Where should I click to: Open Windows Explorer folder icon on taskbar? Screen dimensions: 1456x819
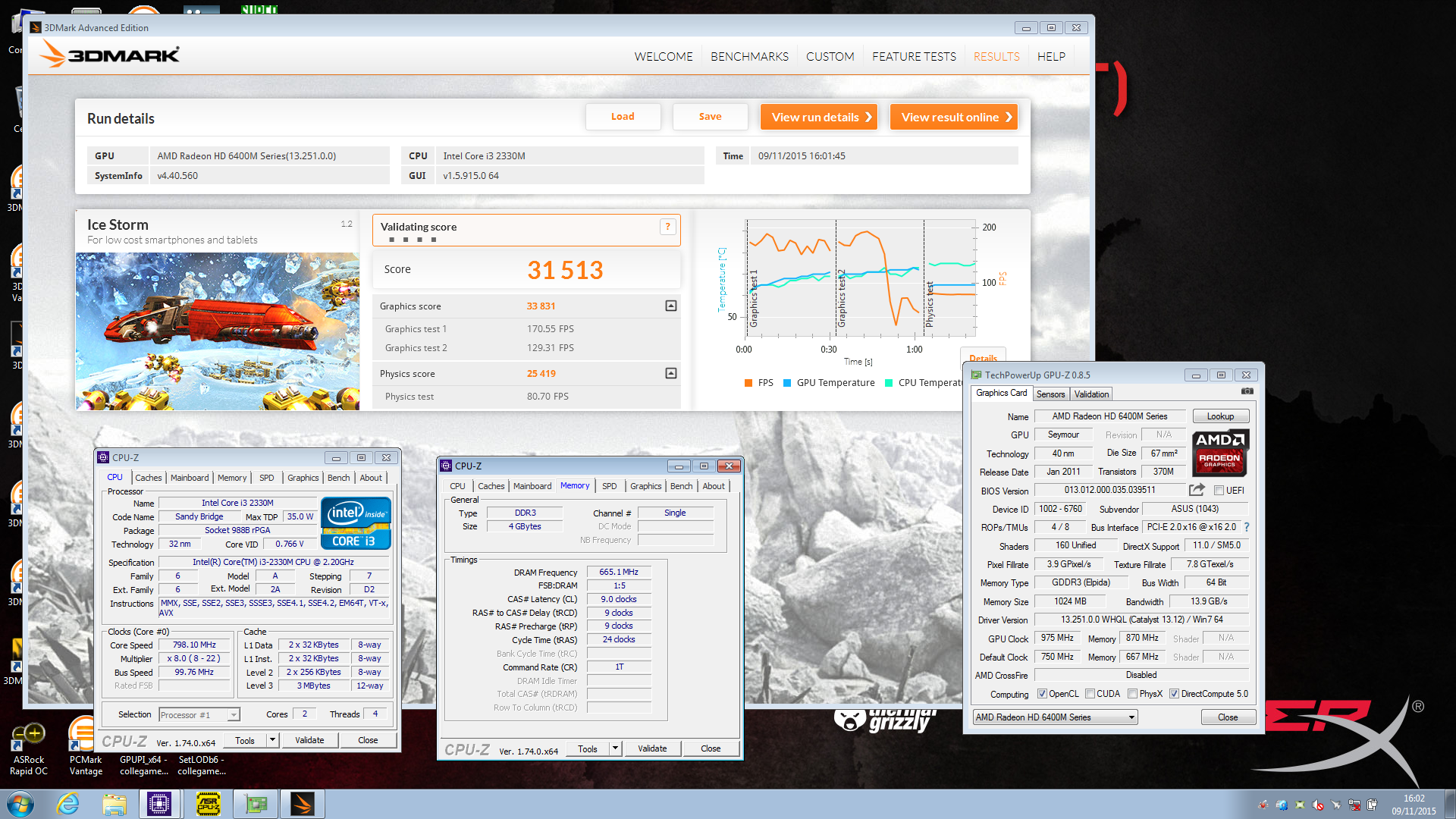click(x=114, y=804)
